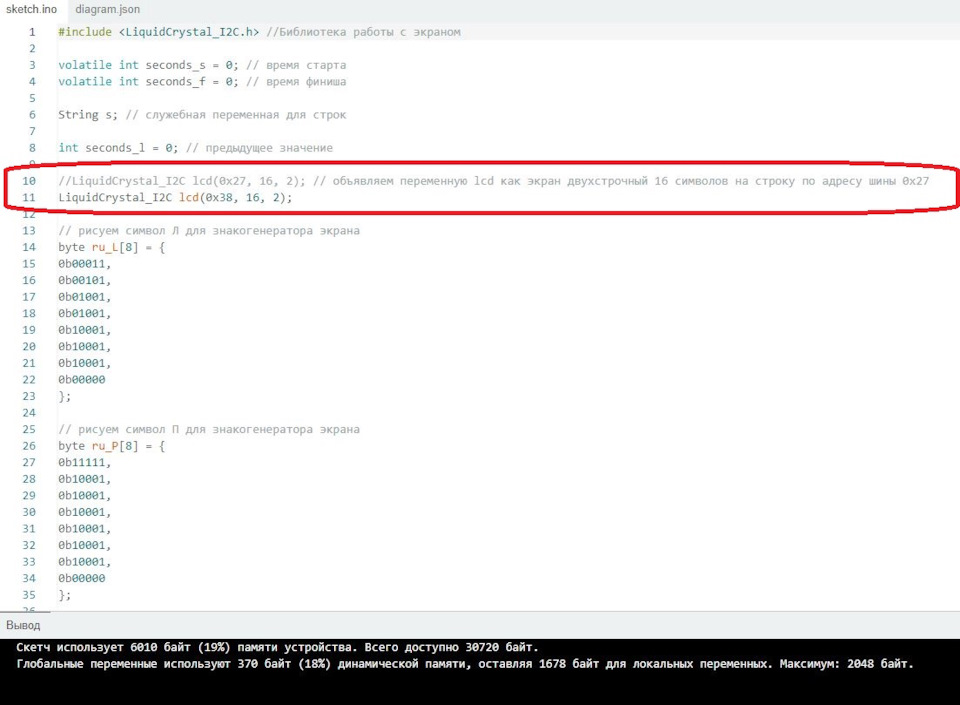
Task: Open the diagram.json tab
Action: pos(107,9)
